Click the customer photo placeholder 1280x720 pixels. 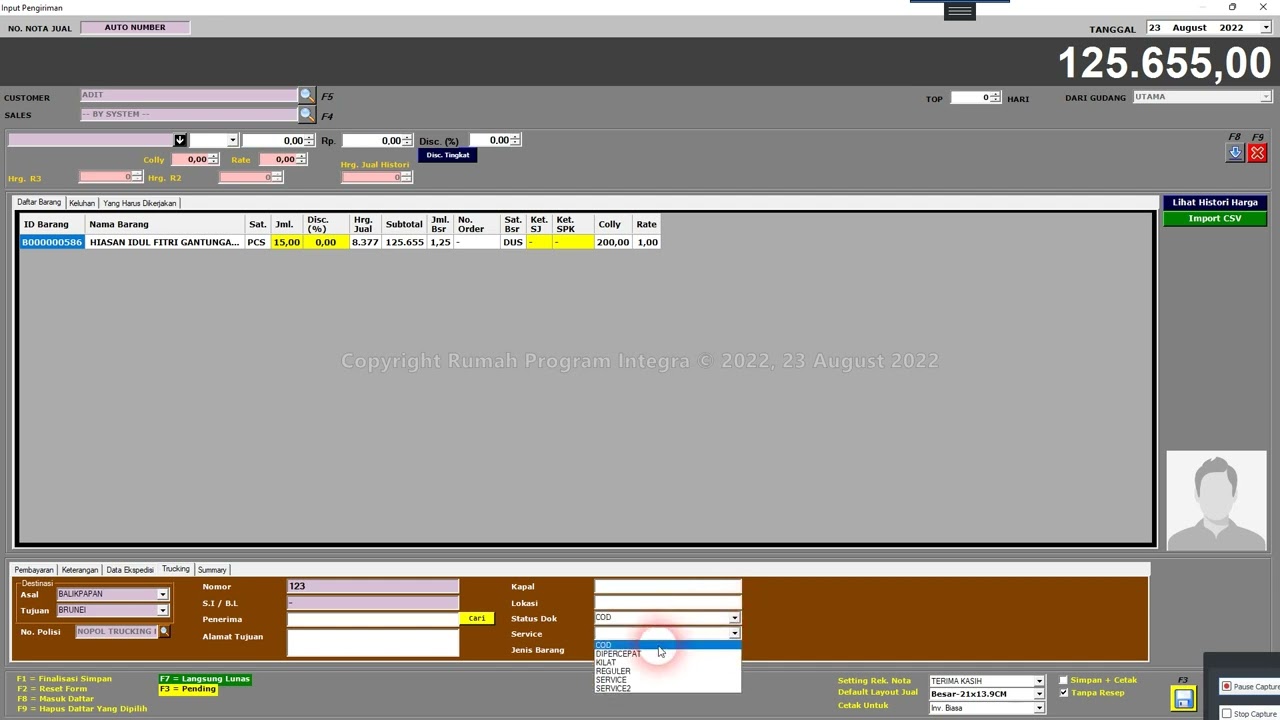point(1216,500)
